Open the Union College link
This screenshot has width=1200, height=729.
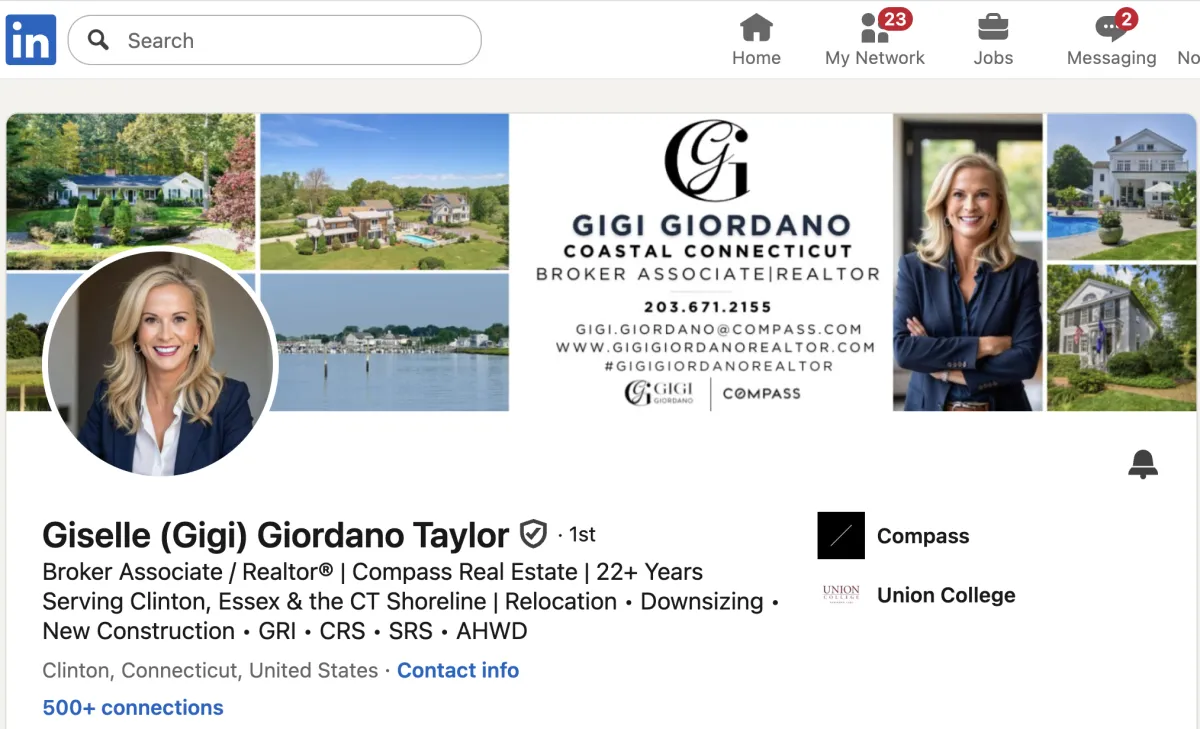pos(946,595)
